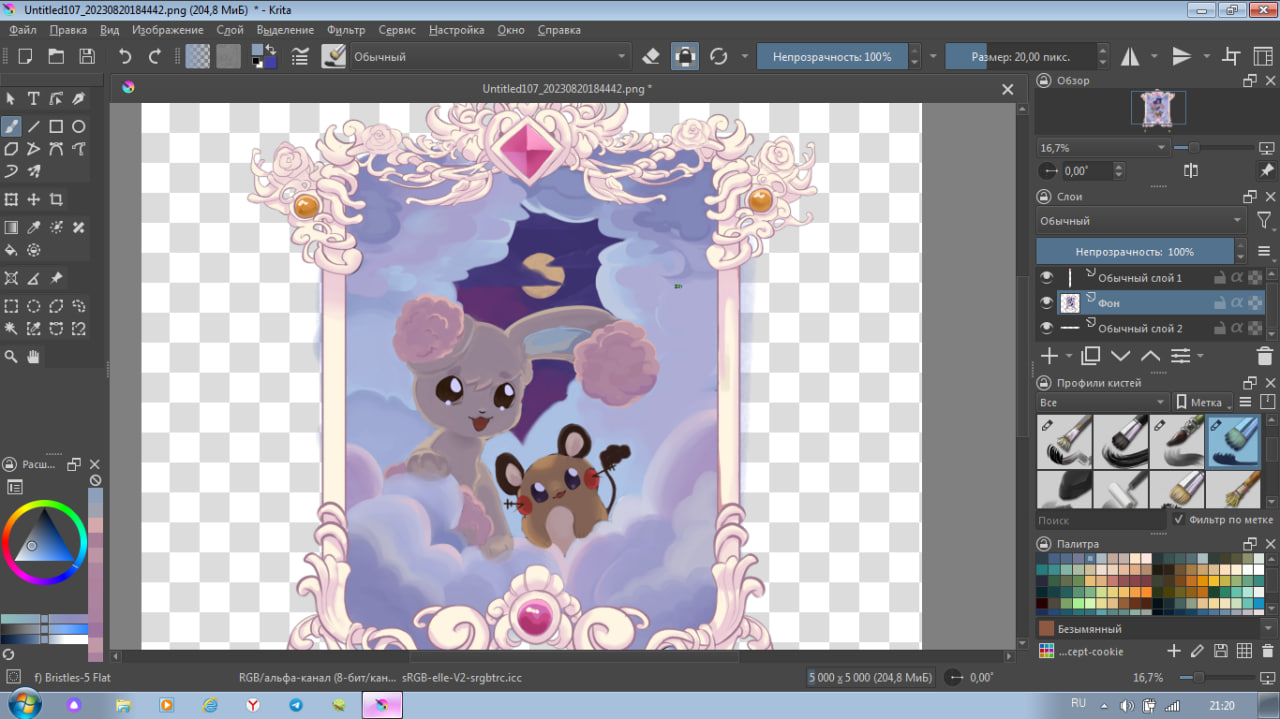This screenshot has height=719, width=1280.
Task: Toggle visibility of Обычный слой 1
Action: pyautogui.click(x=1046, y=277)
